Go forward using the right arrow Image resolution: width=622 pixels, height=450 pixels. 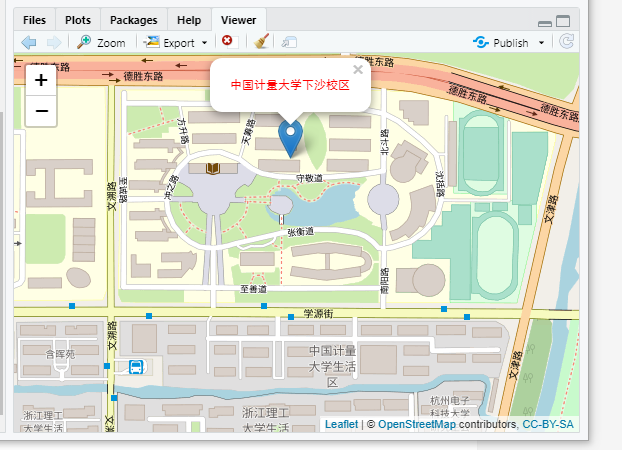click(54, 42)
